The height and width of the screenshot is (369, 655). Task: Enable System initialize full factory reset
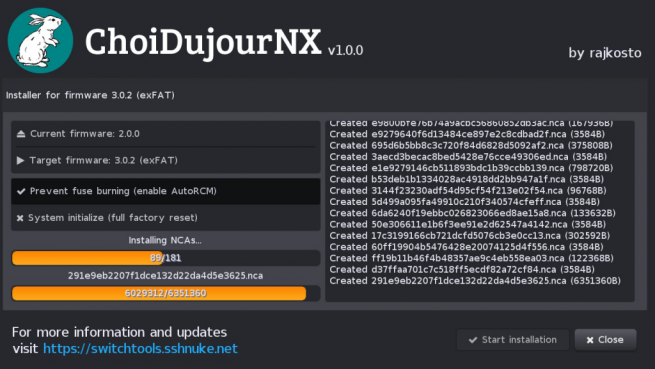coord(165,218)
